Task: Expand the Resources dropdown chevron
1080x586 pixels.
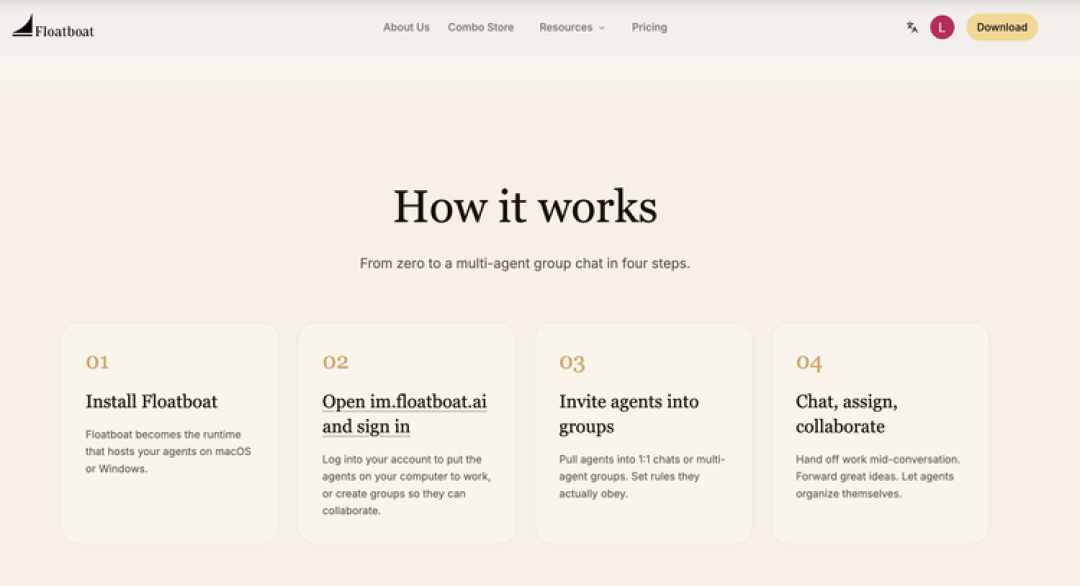Action: coord(601,28)
